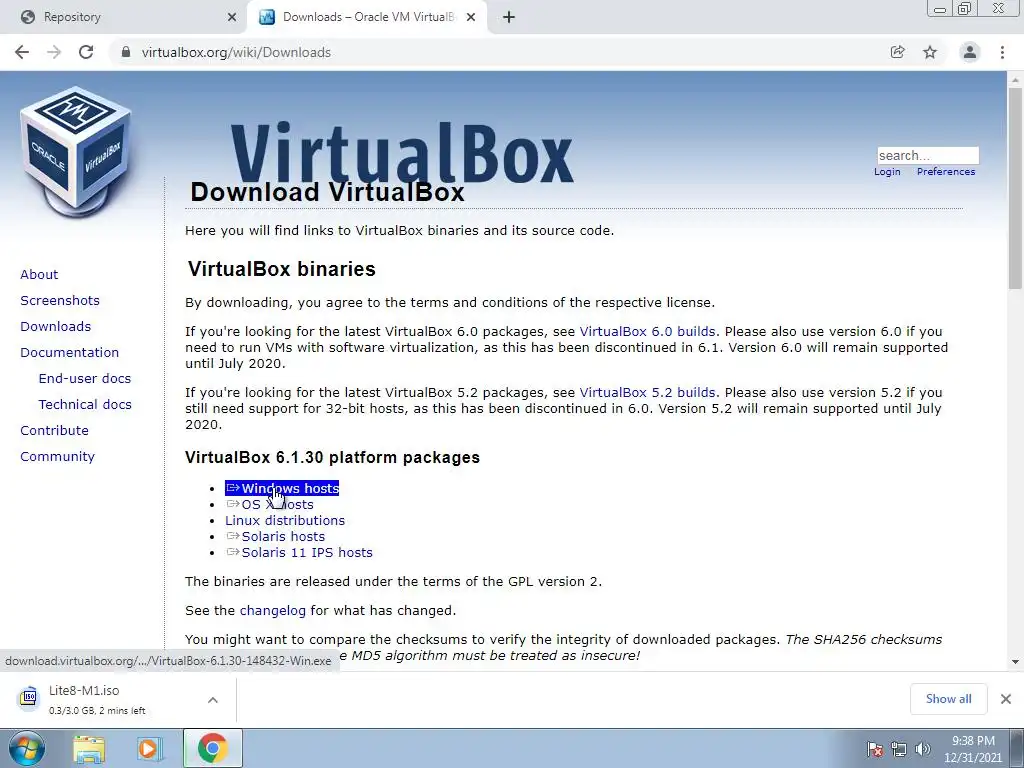Open Chrome's three-dot menu
This screenshot has width=1024, height=768.
click(x=1002, y=52)
